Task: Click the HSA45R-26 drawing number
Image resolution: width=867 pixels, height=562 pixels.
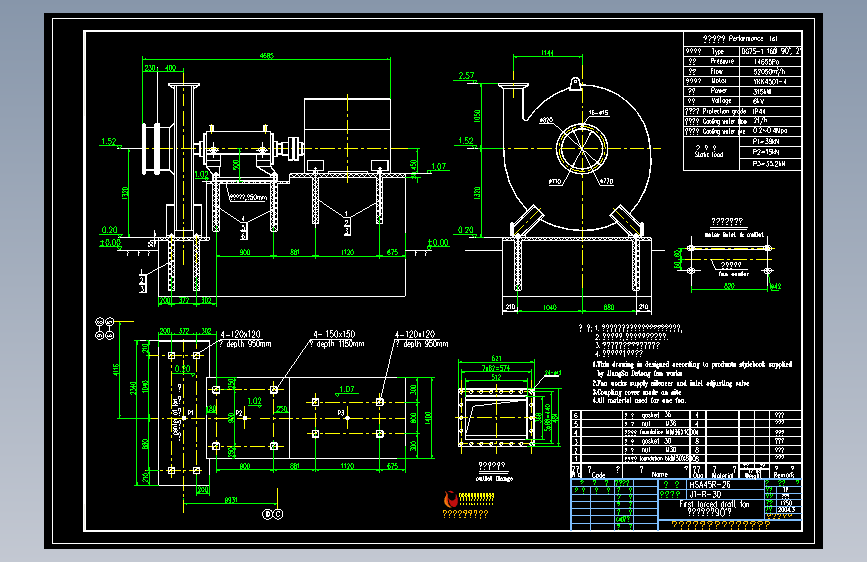Action: click(709, 485)
